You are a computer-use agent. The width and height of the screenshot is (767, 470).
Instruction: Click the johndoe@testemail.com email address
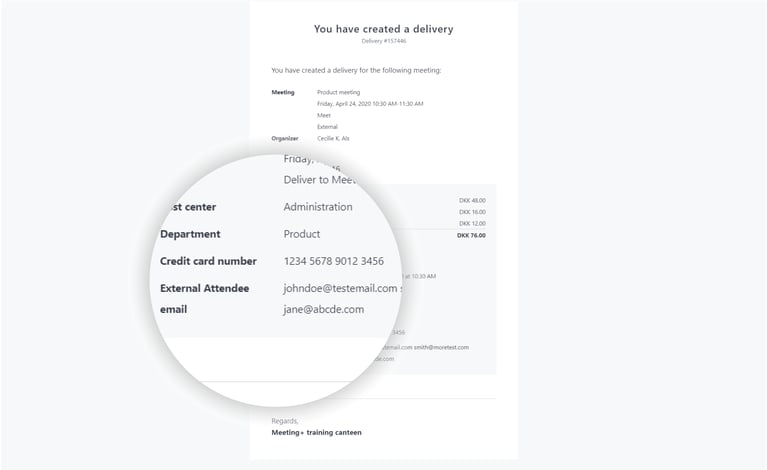pos(339,288)
